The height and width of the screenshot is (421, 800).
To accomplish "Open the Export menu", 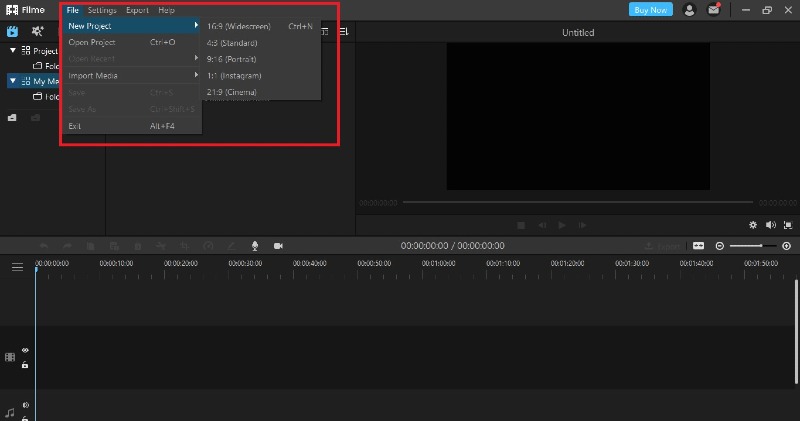I will pos(137,10).
